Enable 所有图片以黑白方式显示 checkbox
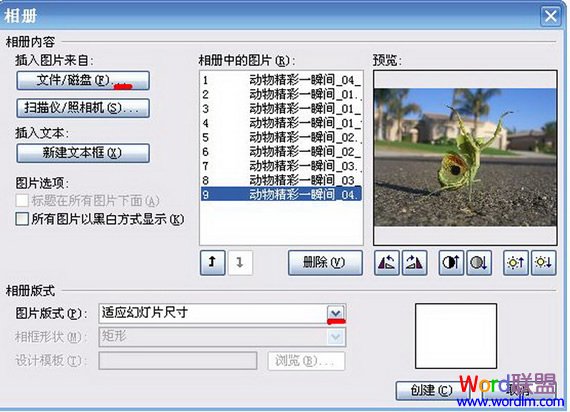 pyautogui.click(x=22, y=219)
